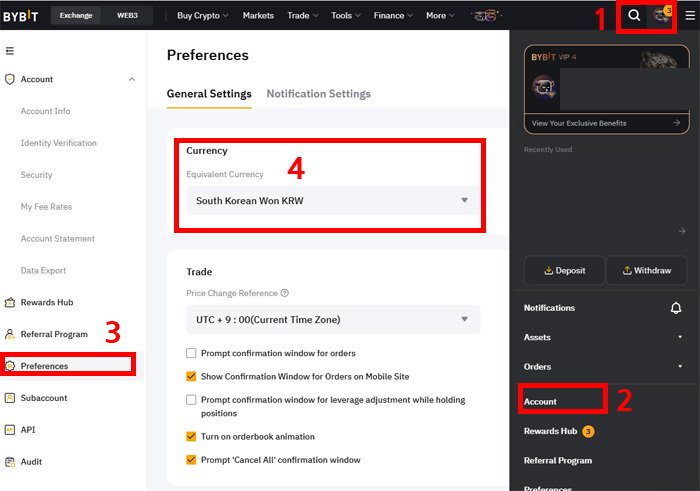700x491 pixels.
Task: Click the Bybit logo
Action: 21,16
